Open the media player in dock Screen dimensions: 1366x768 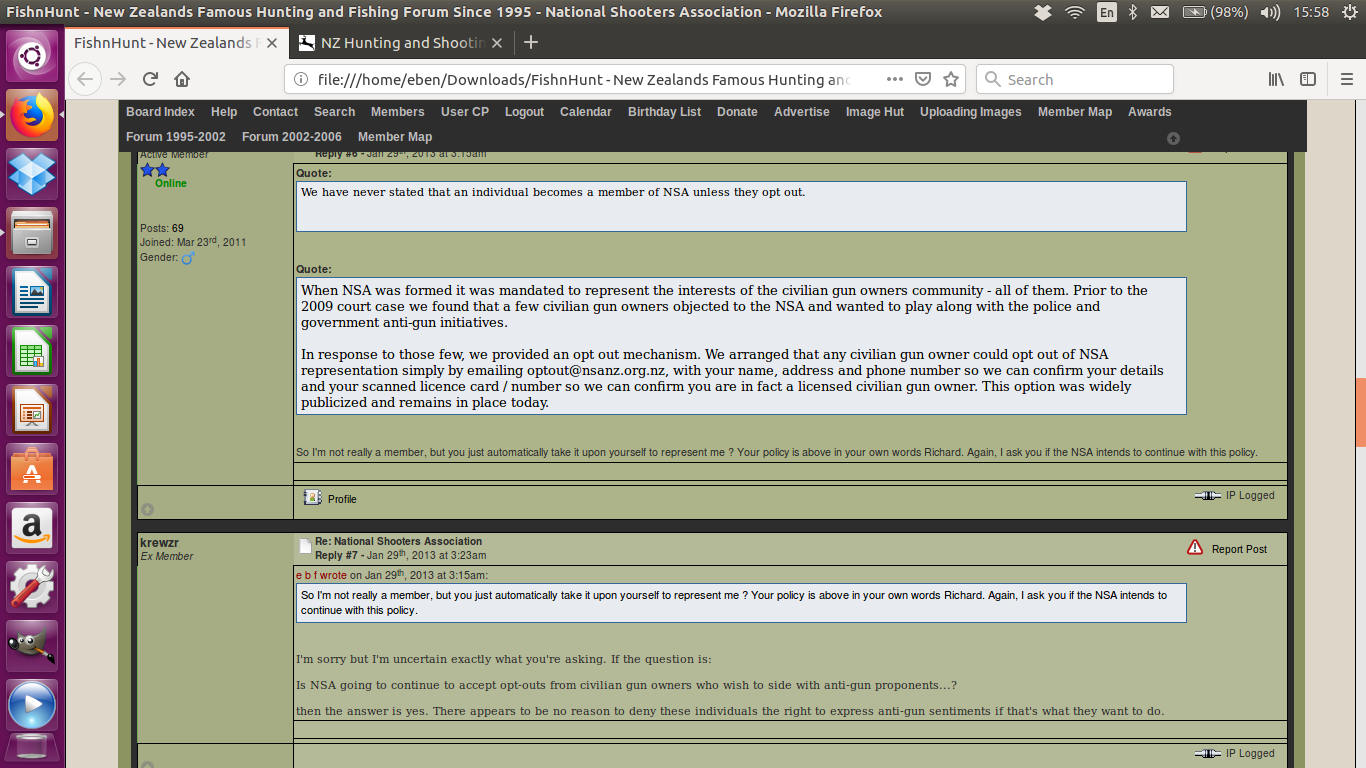33,705
